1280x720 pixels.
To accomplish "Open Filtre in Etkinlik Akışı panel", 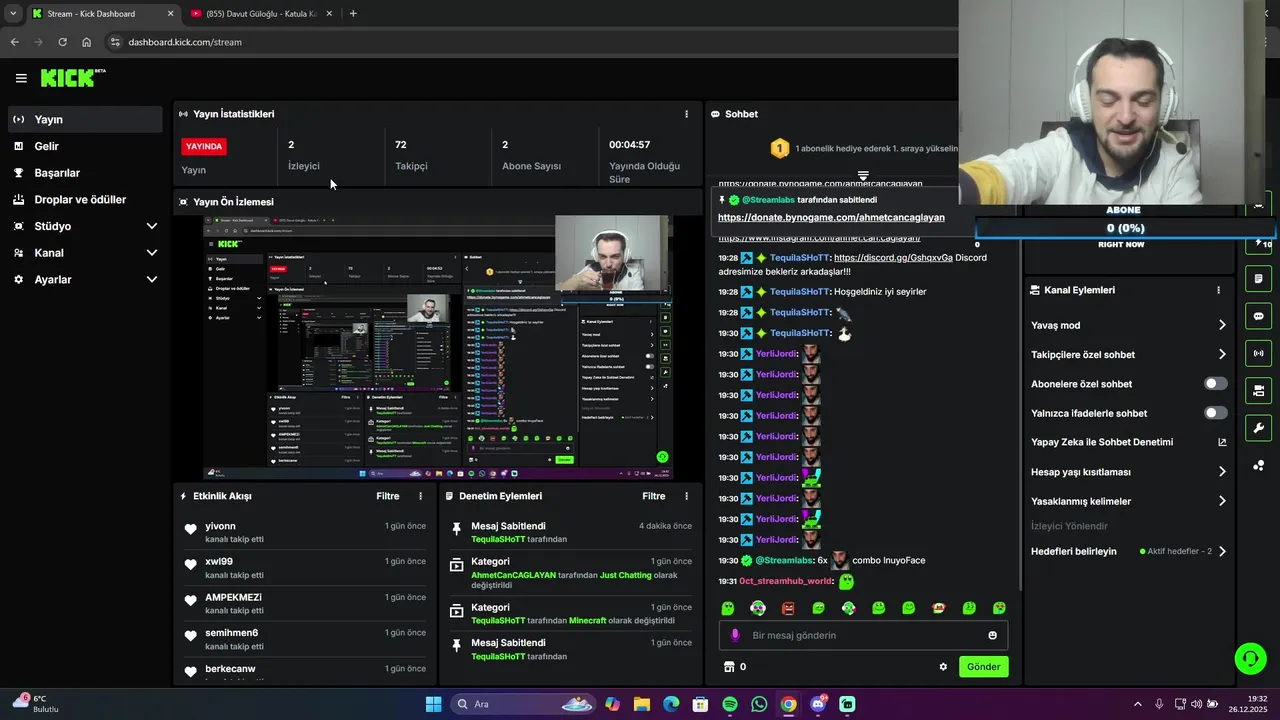I will click(x=388, y=496).
